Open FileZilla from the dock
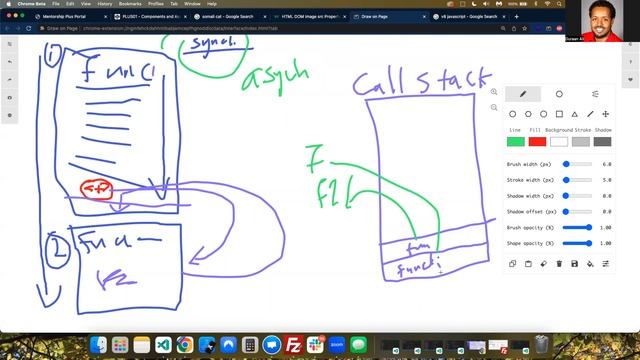 pyautogui.click(x=293, y=345)
